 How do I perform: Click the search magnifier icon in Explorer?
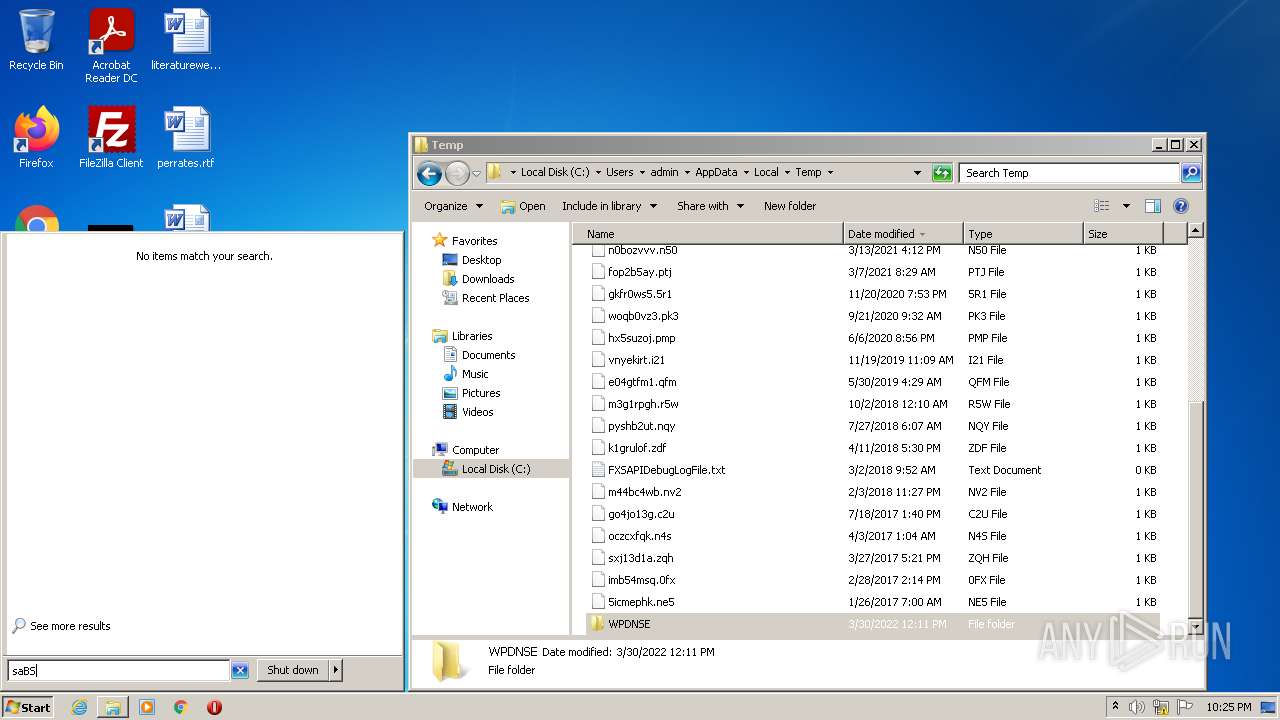[x=1190, y=173]
